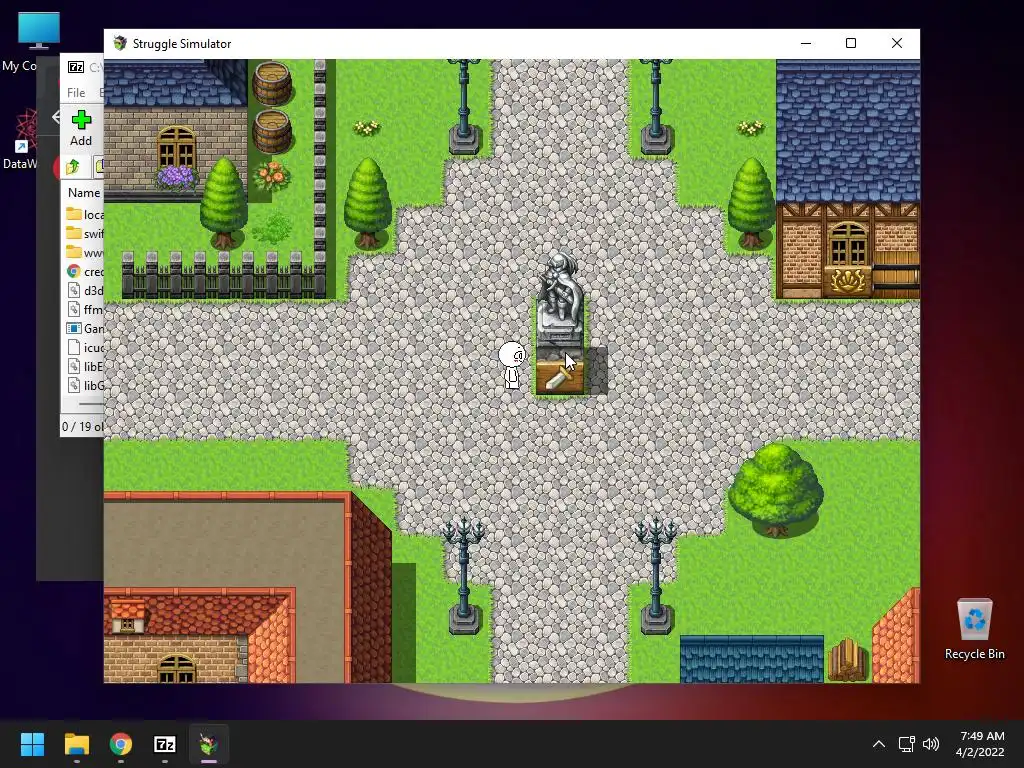Select the 'icuc' file in 7-Zip list
This screenshot has height=768, width=1024.
86,347
